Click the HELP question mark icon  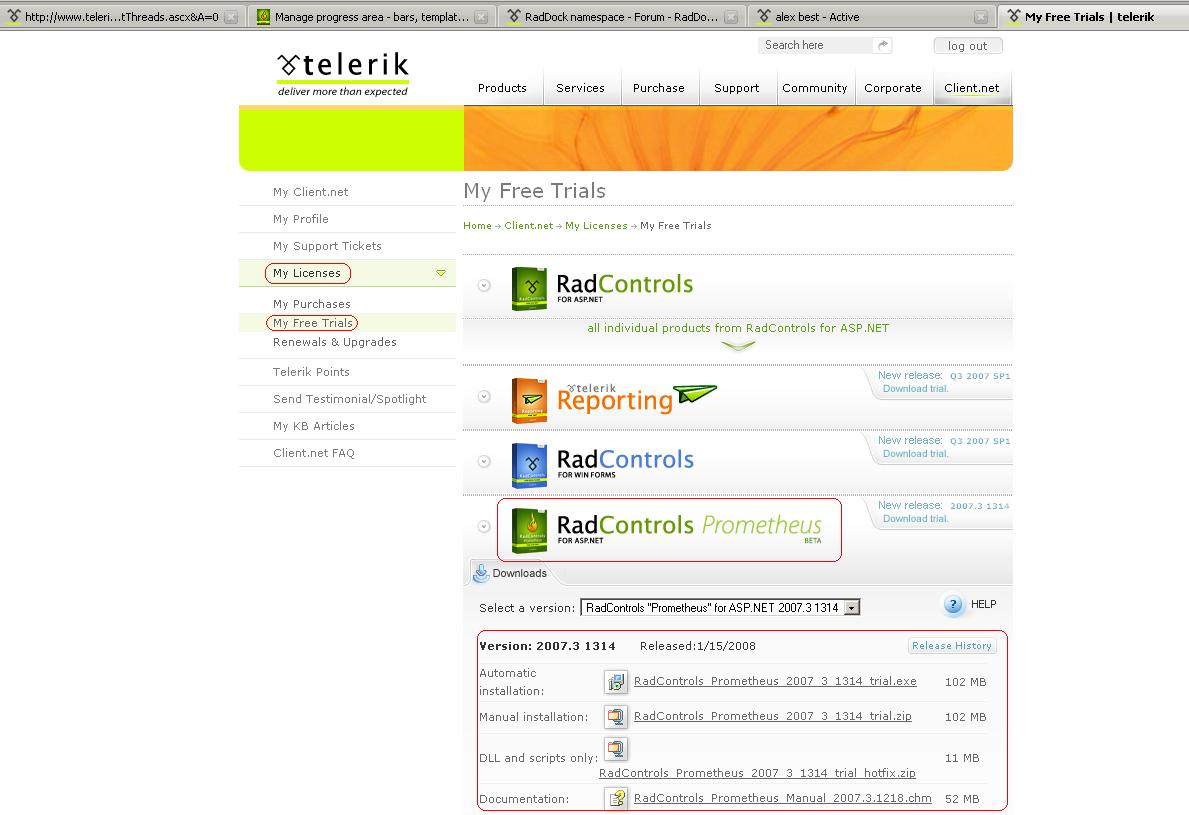click(x=953, y=604)
